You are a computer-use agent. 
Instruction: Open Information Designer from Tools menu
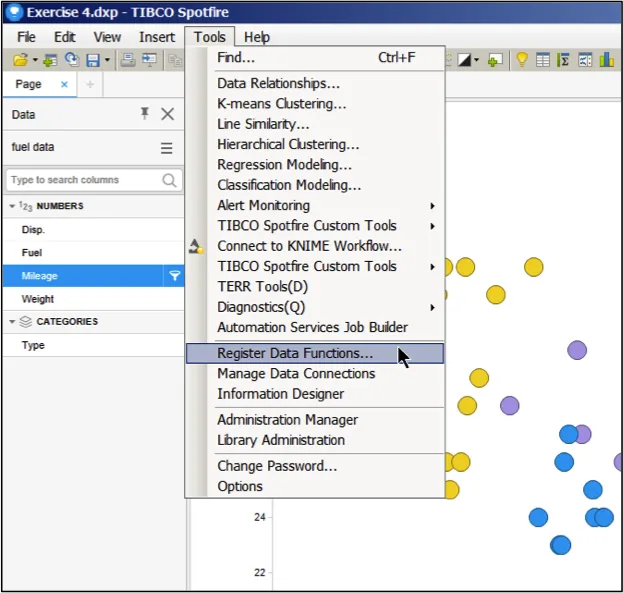pos(315,394)
